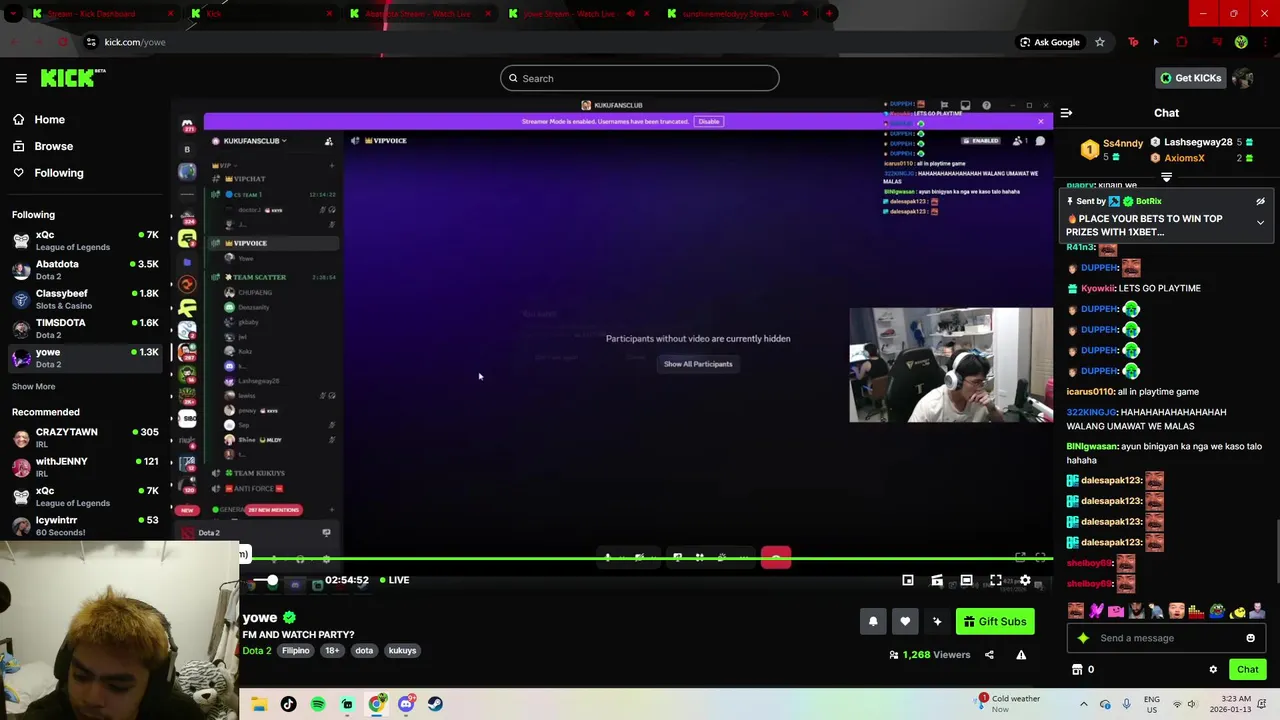Click the Dota 2 category link under the title
Screen dimensions: 1280x720
click(x=257, y=651)
